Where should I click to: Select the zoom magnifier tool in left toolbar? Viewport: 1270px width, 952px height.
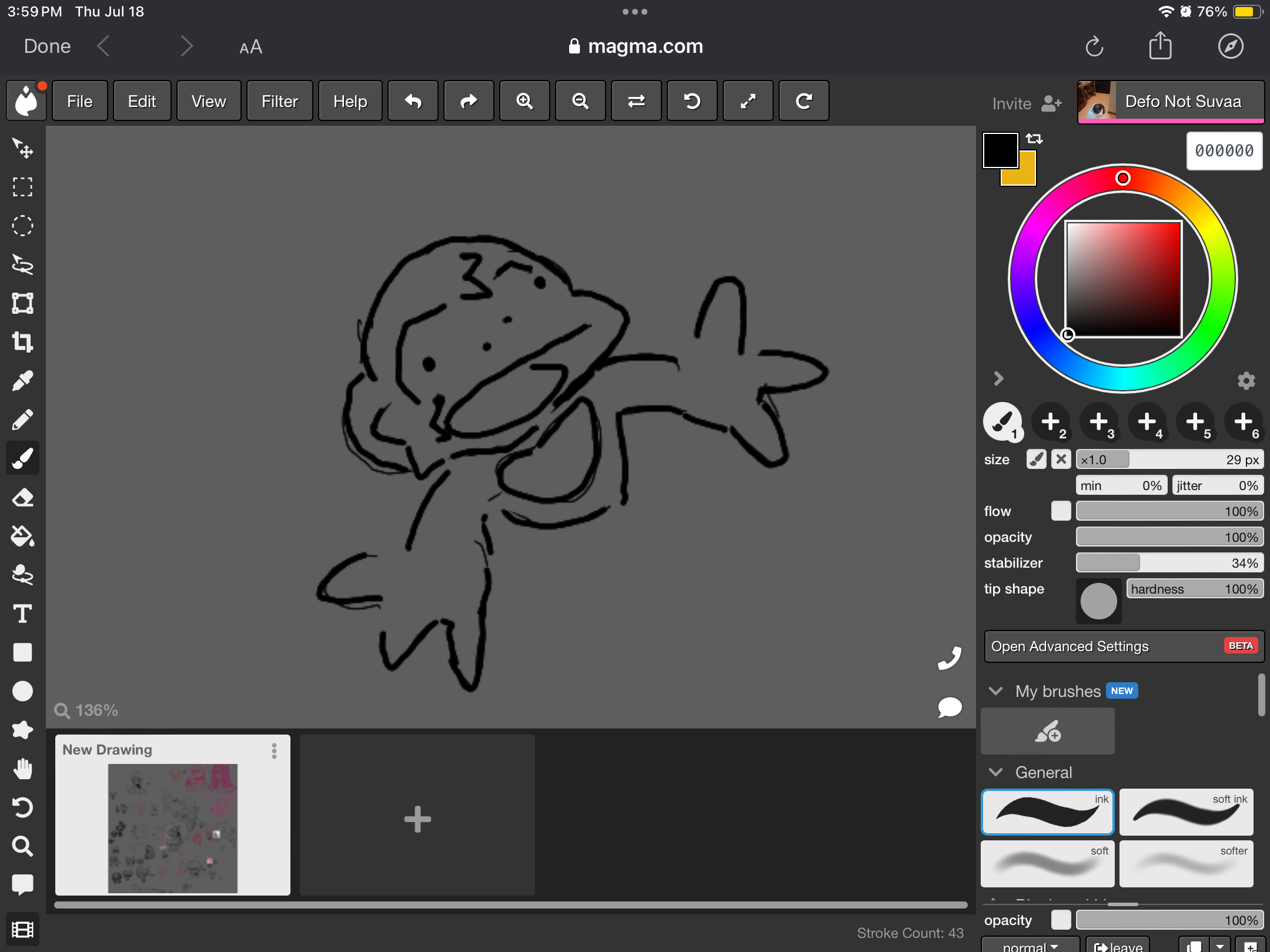point(22,846)
